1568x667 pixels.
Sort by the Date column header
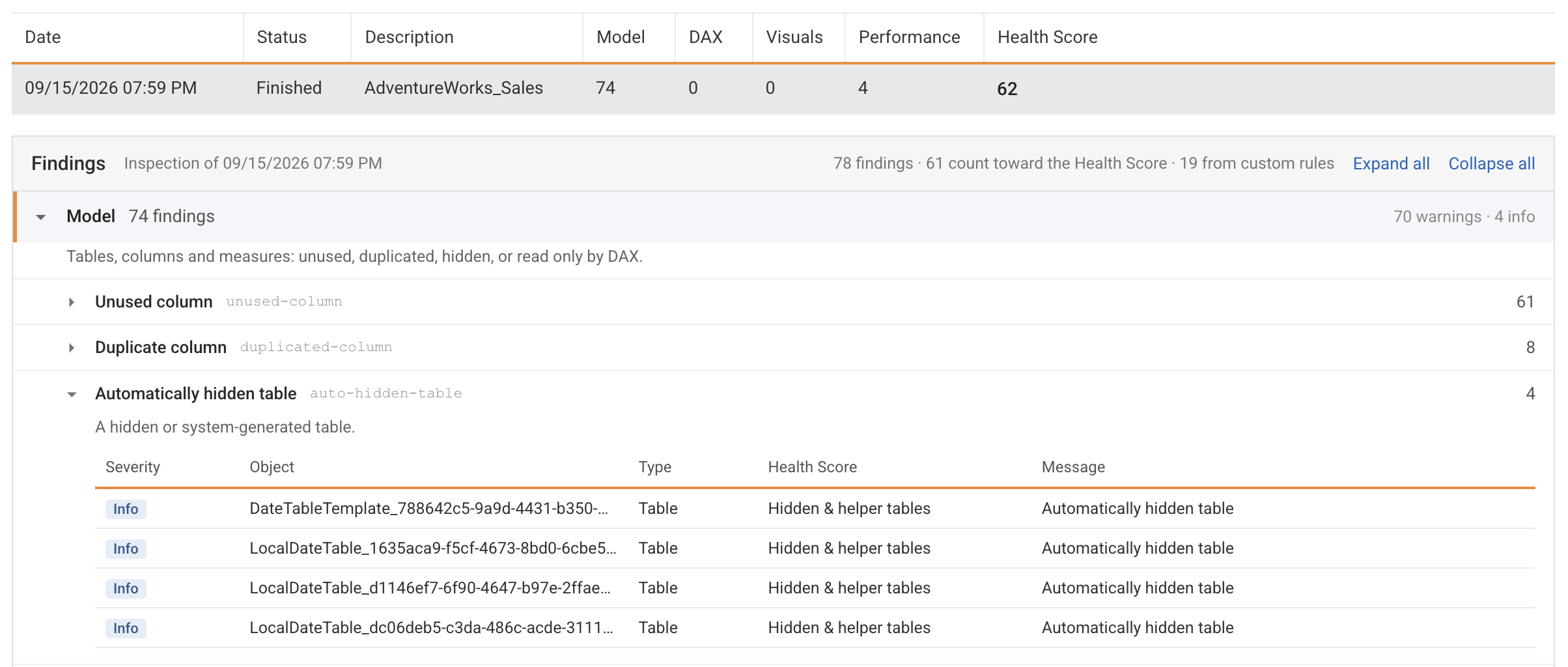point(43,37)
